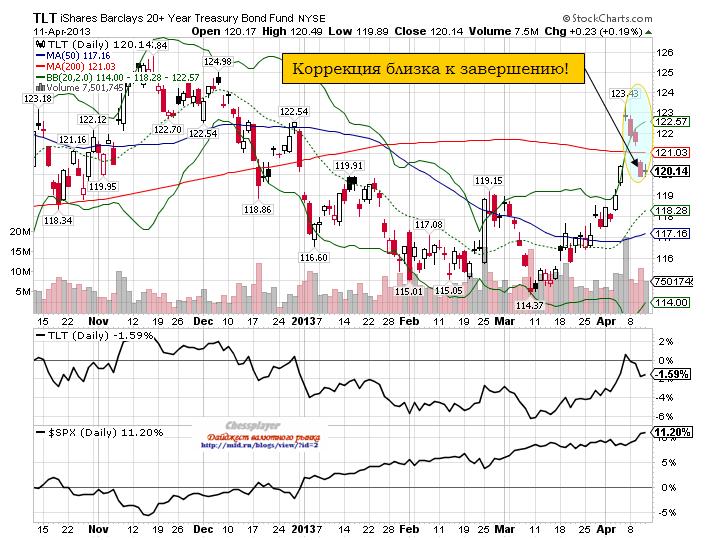Click the 114.37 March low price label

528,305
